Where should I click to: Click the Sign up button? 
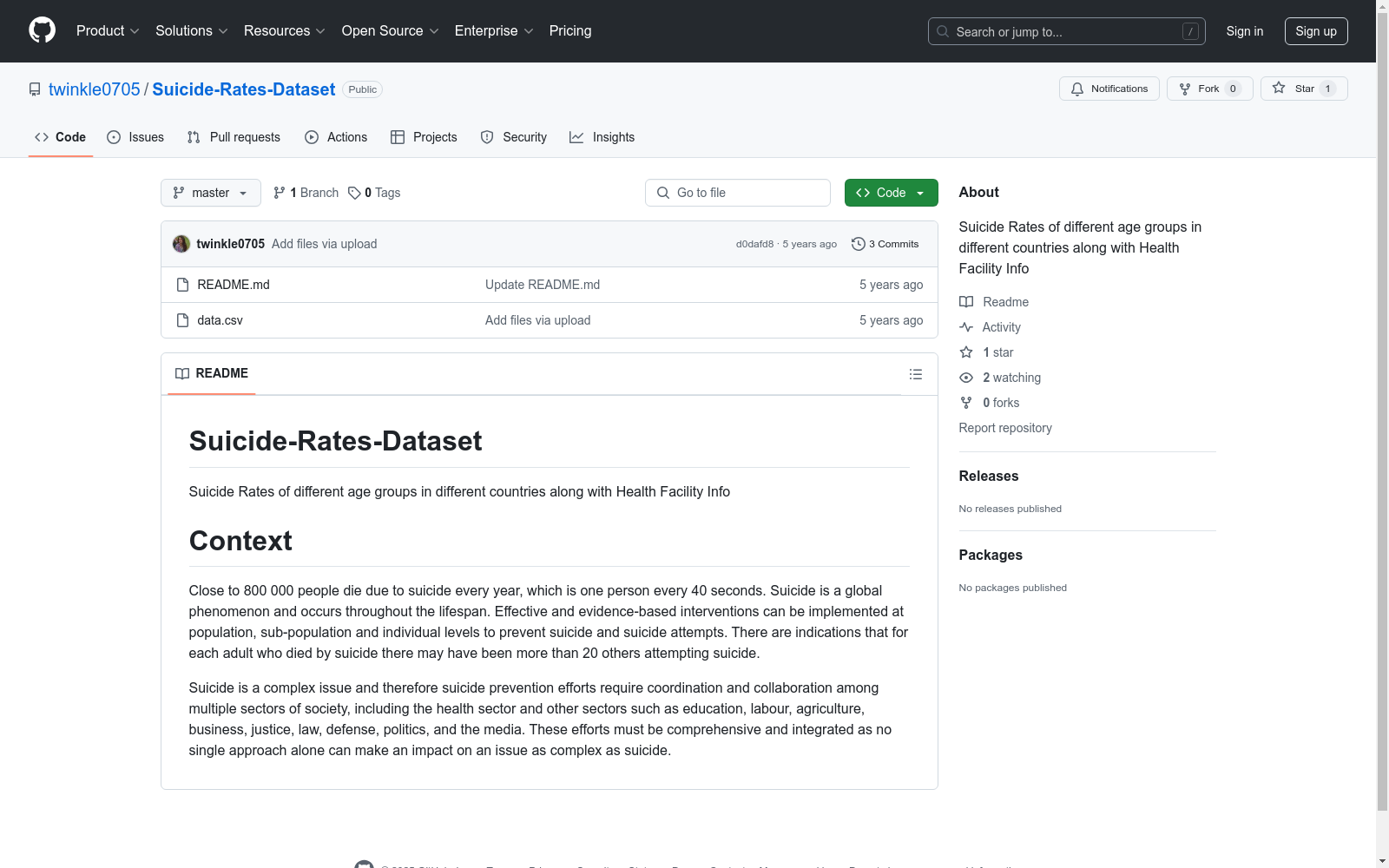click(x=1316, y=31)
